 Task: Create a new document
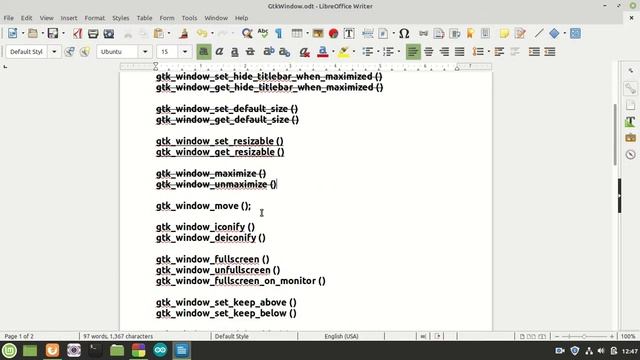tap(12, 33)
